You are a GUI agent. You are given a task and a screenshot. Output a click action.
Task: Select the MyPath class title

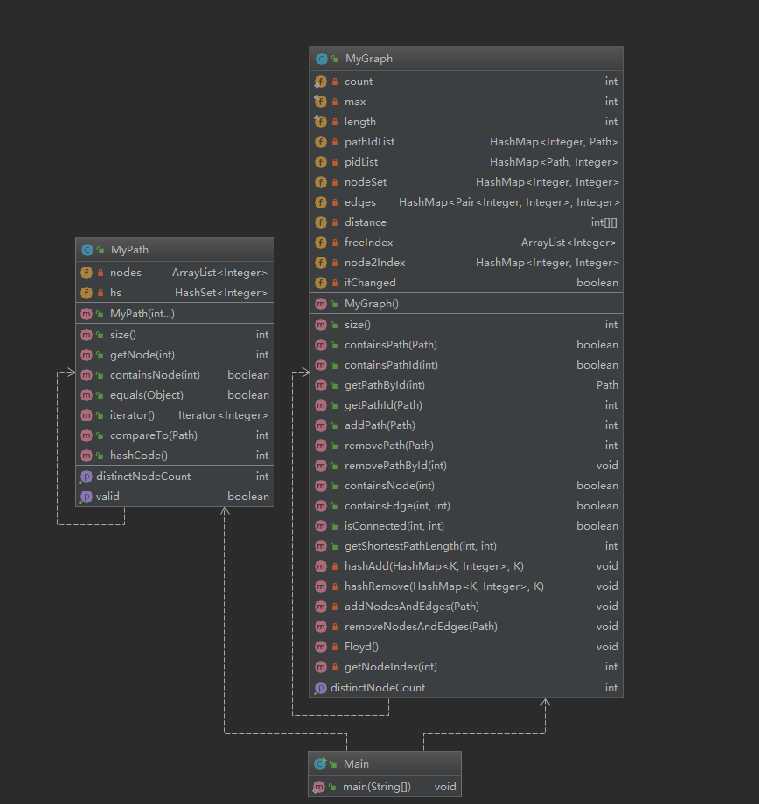click(130, 250)
